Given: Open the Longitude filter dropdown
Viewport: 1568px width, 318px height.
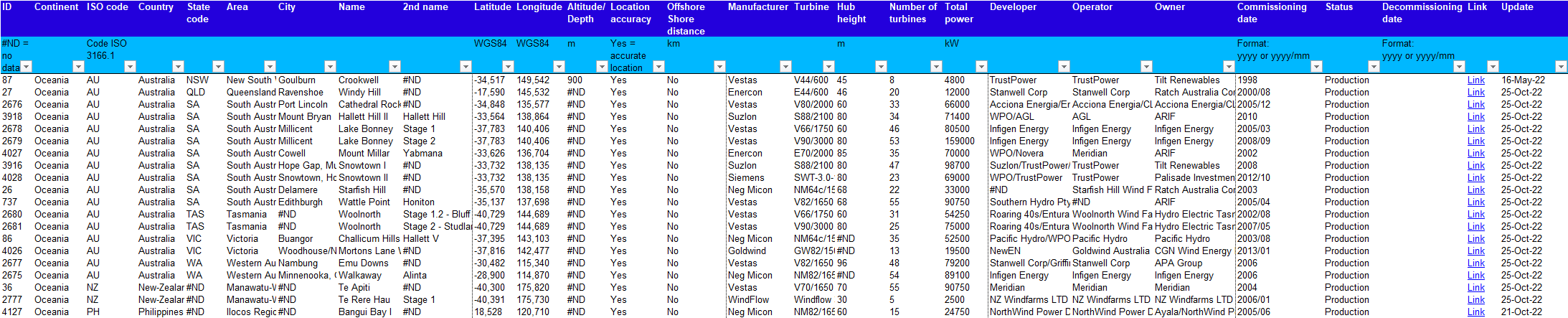Looking at the screenshot, I should pos(559,67).
